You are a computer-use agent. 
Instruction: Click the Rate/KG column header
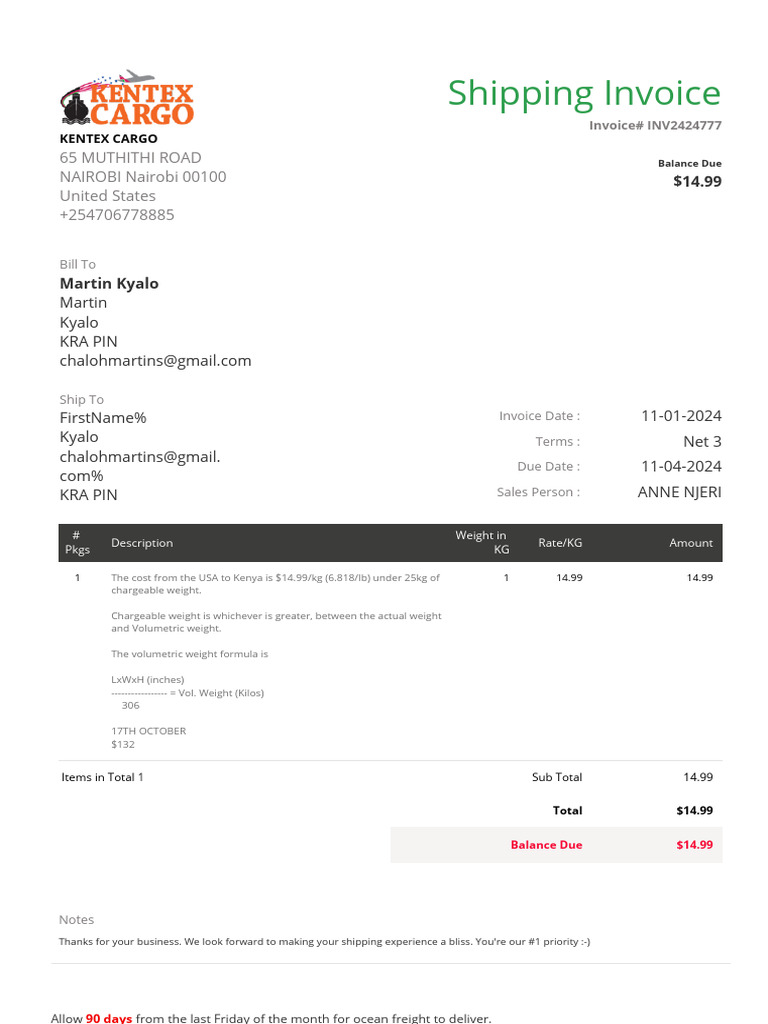click(x=560, y=543)
